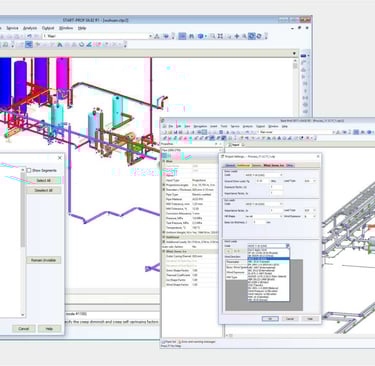The height and width of the screenshot is (366, 375).
Task: Enable the Show Segments checkbox
Action: [x=29, y=170]
